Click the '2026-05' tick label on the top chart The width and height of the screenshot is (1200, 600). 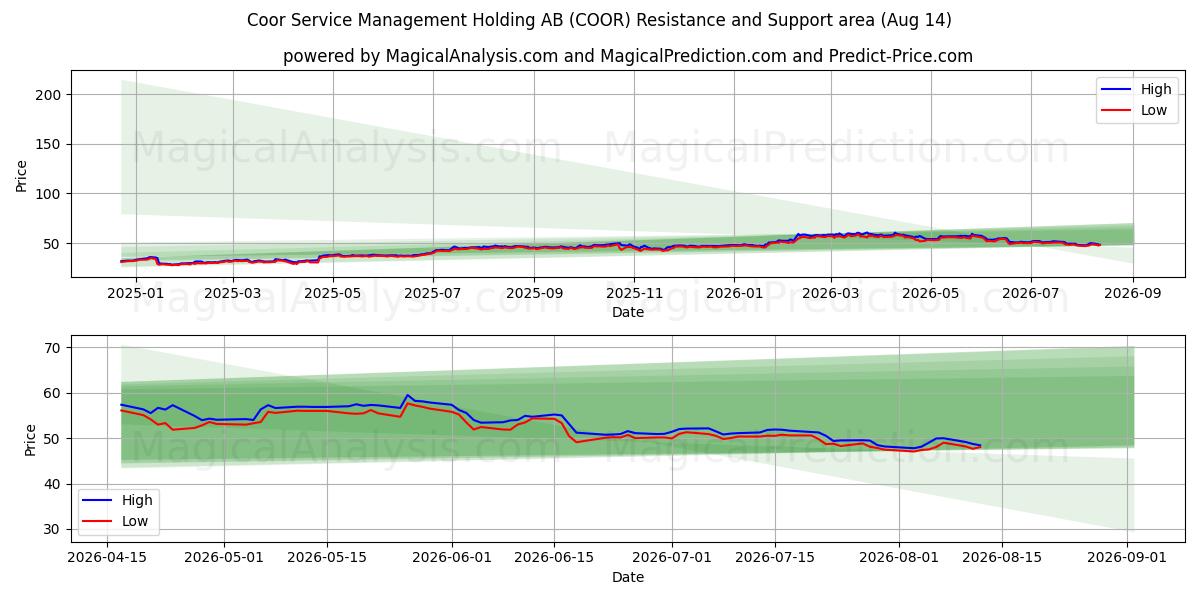[932, 293]
